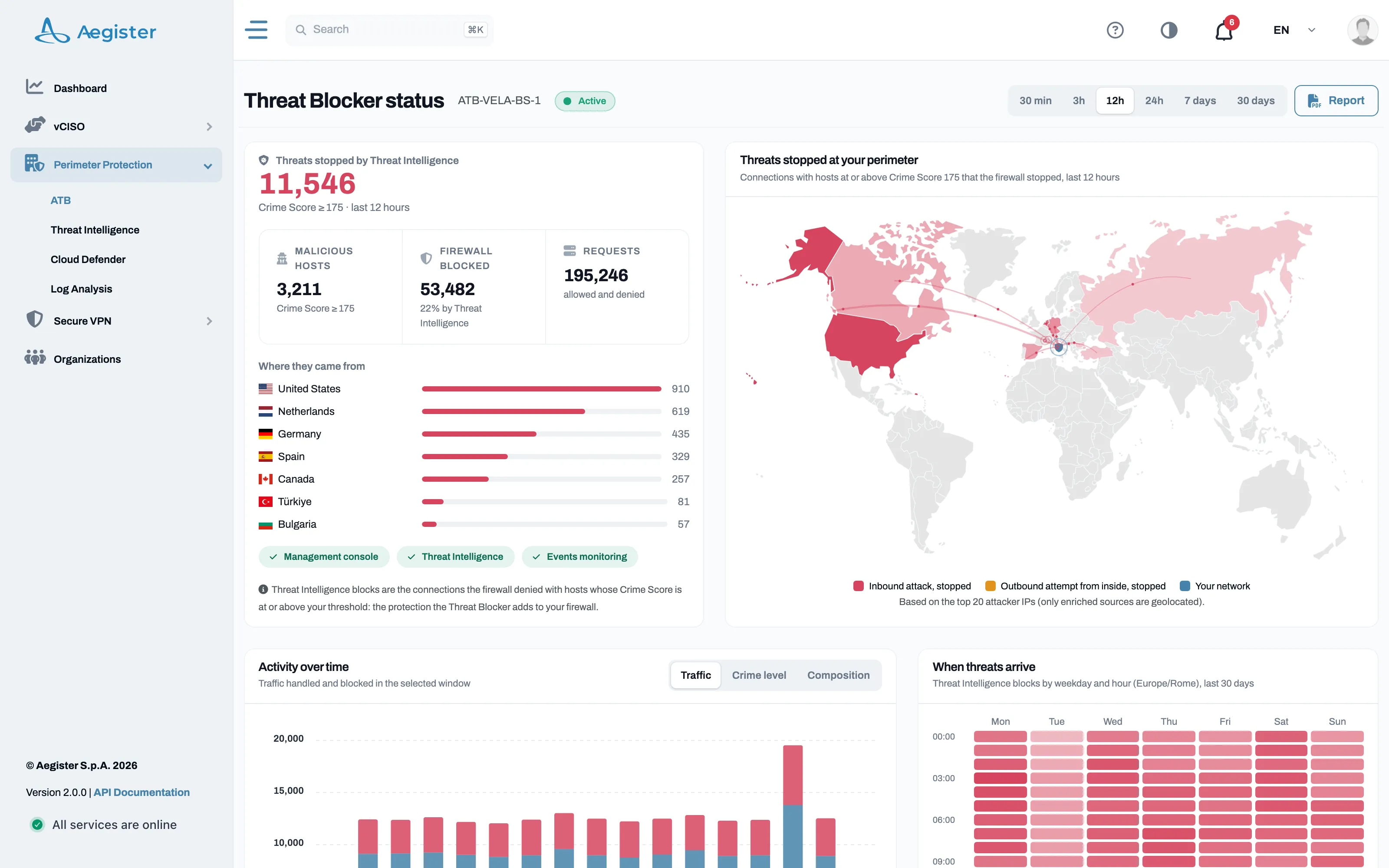
Task: Click the Malicious Hosts icon
Action: pos(282,258)
